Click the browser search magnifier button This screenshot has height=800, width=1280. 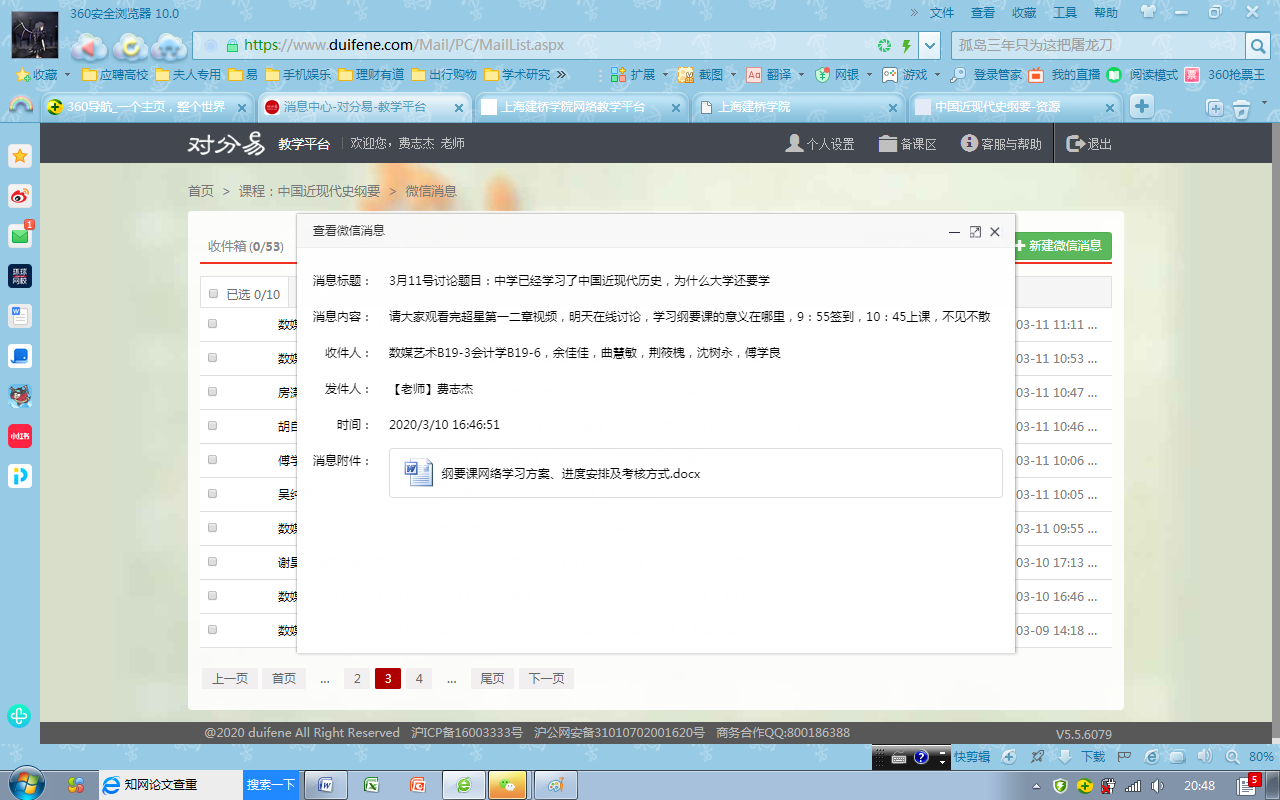tap(1257, 46)
